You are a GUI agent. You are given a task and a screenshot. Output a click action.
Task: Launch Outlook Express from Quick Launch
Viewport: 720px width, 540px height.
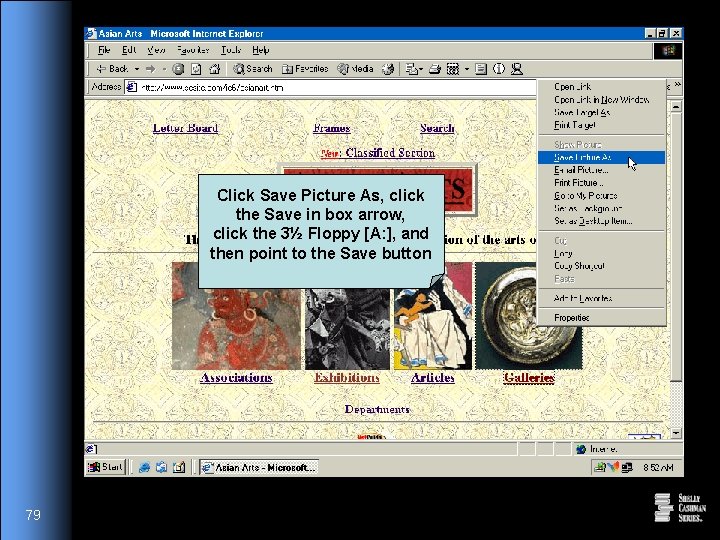click(x=161, y=467)
